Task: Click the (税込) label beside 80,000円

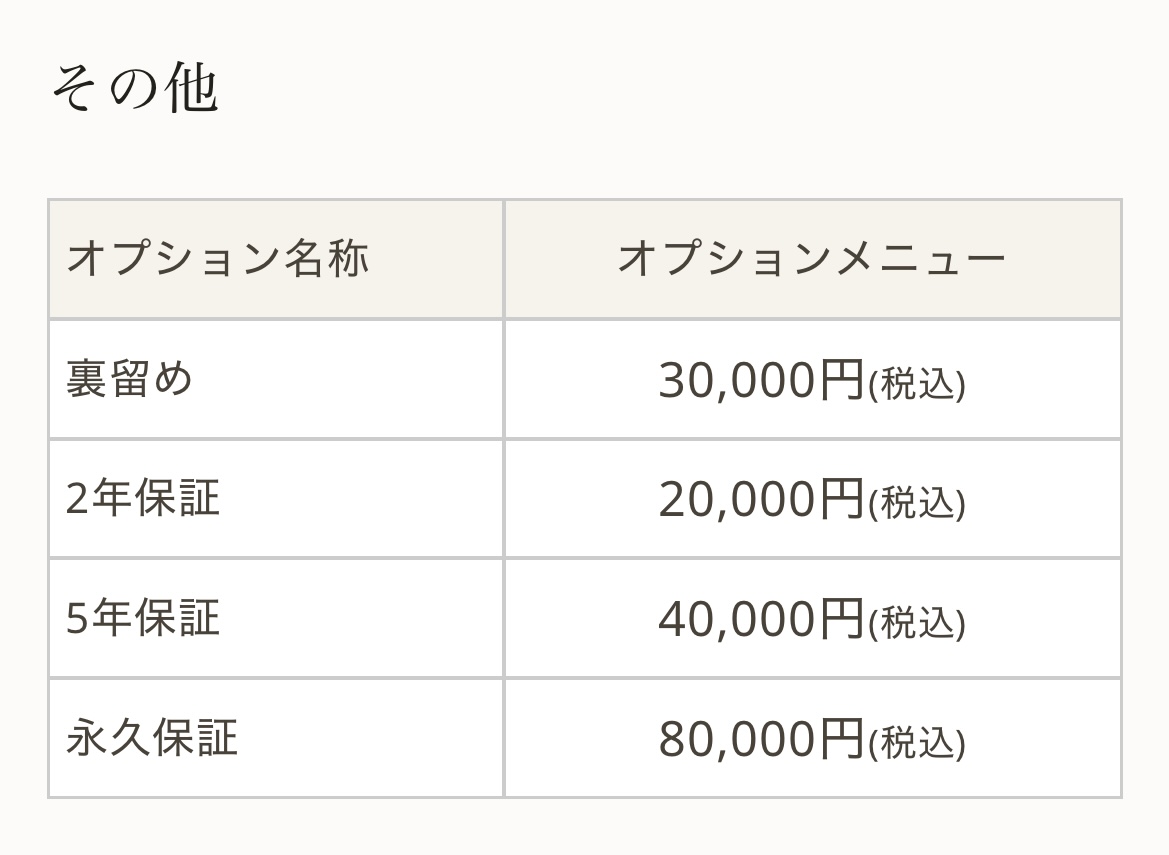Action: pos(916,743)
